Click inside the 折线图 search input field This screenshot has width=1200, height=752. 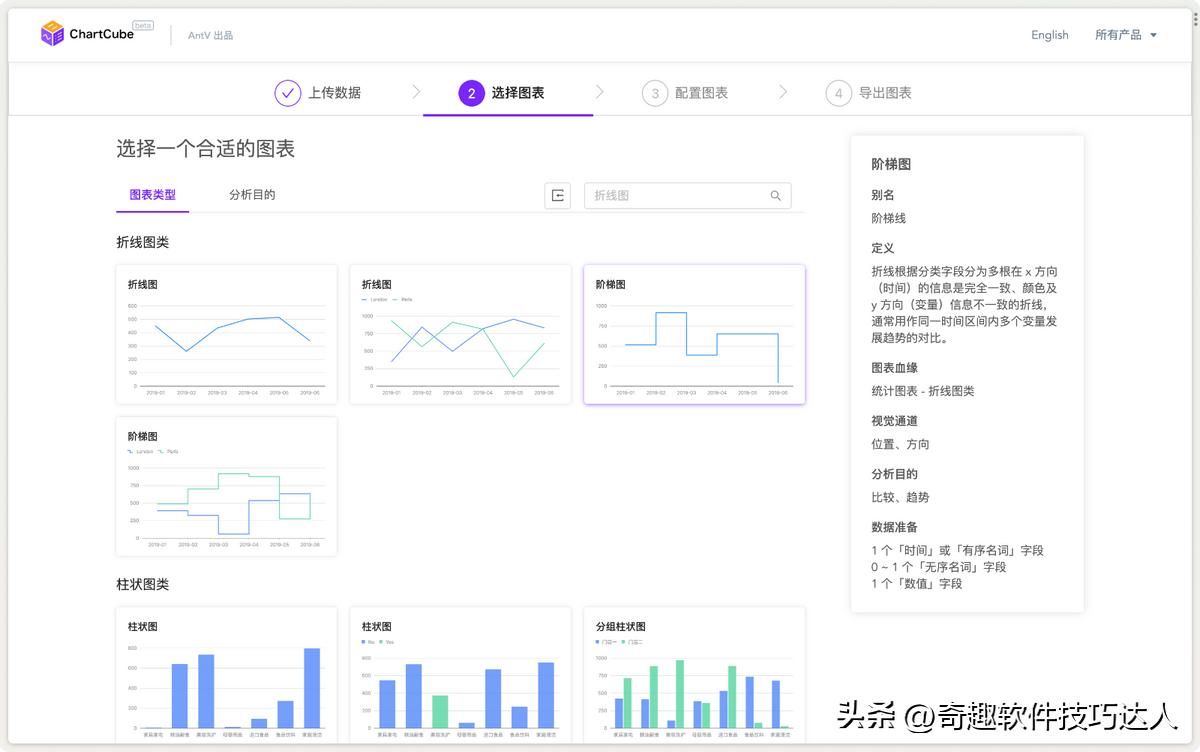[670, 195]
